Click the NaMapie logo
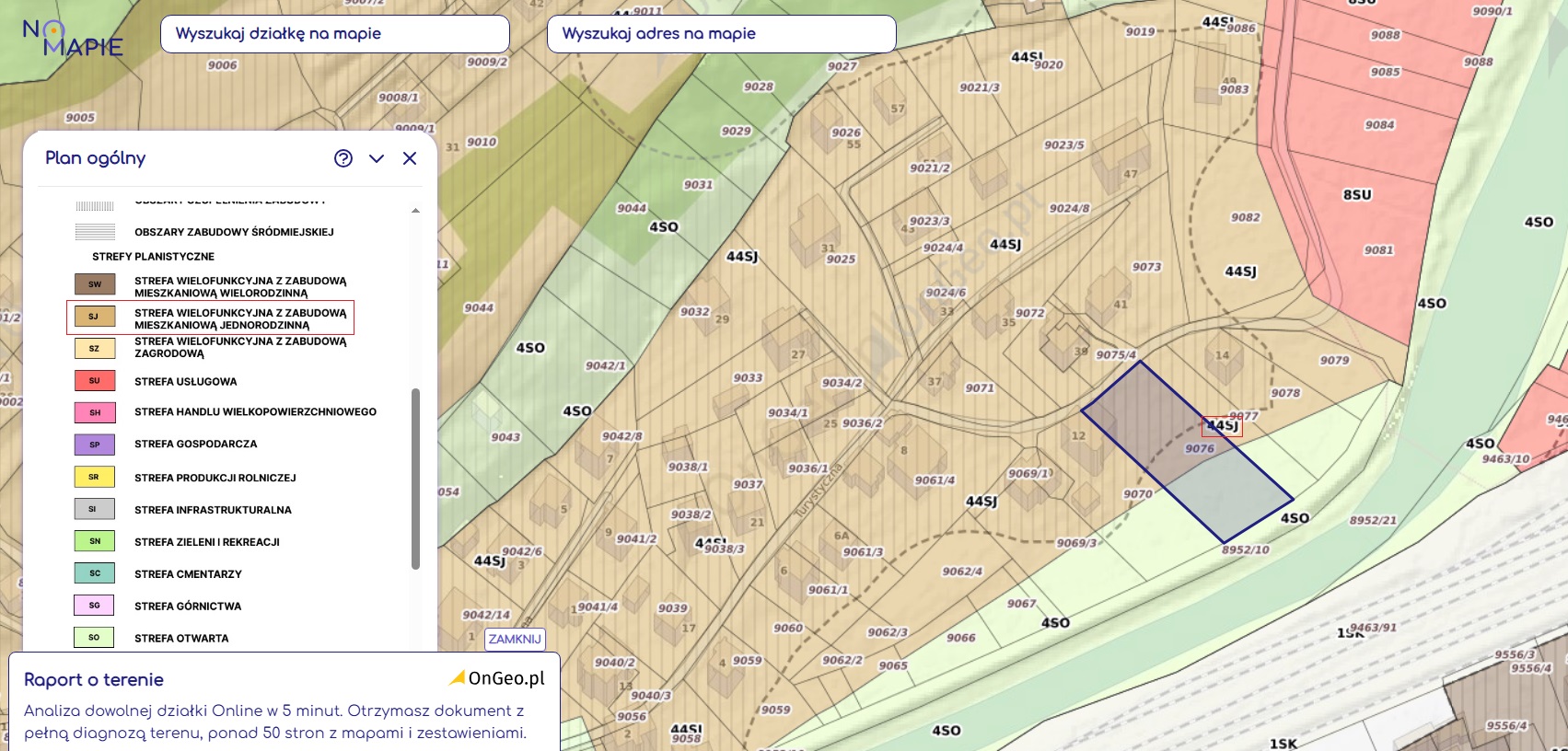The height and width of the screenshot is (751, 1568). [x=73, y=38]
